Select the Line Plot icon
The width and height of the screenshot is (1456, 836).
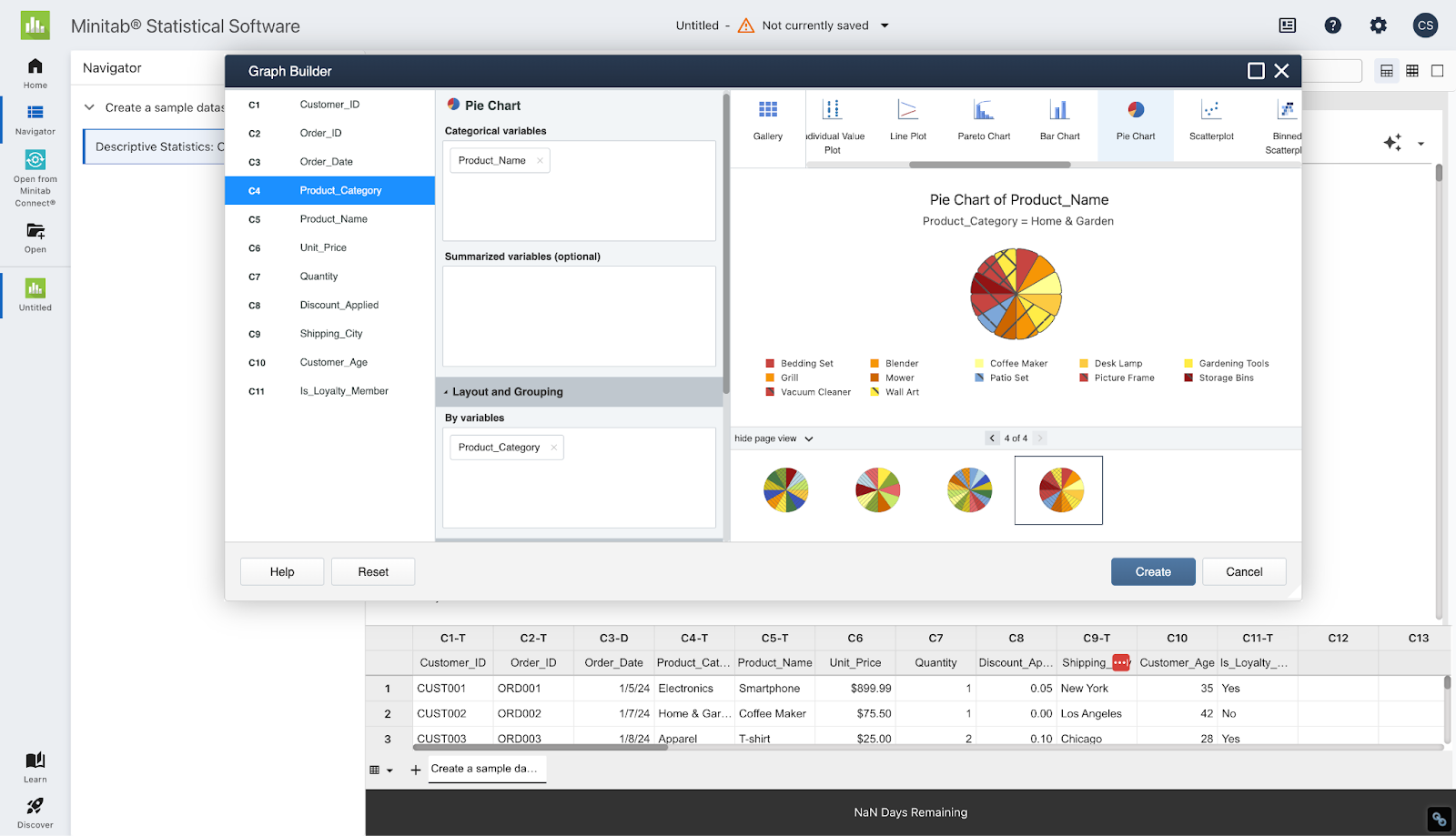tap(907, 121)
